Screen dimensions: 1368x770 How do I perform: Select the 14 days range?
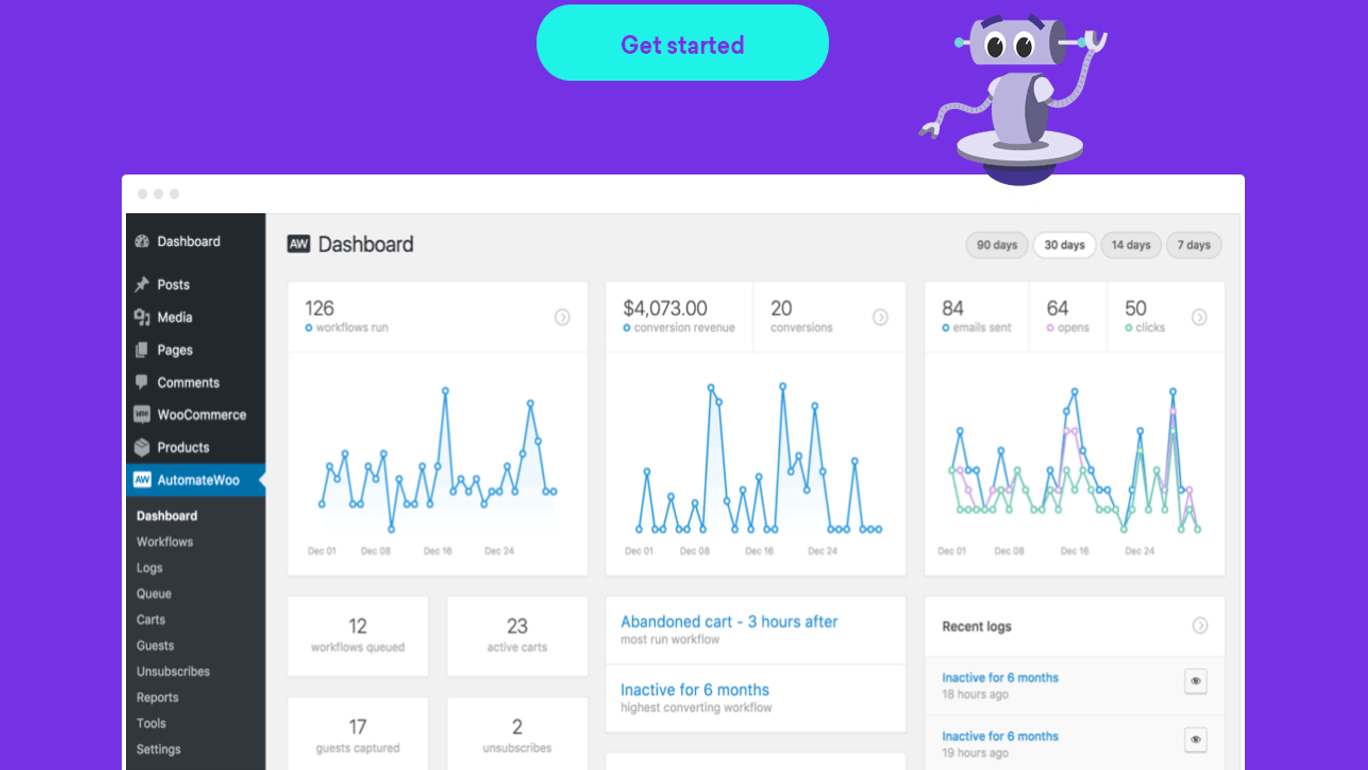pos(1131,245)
